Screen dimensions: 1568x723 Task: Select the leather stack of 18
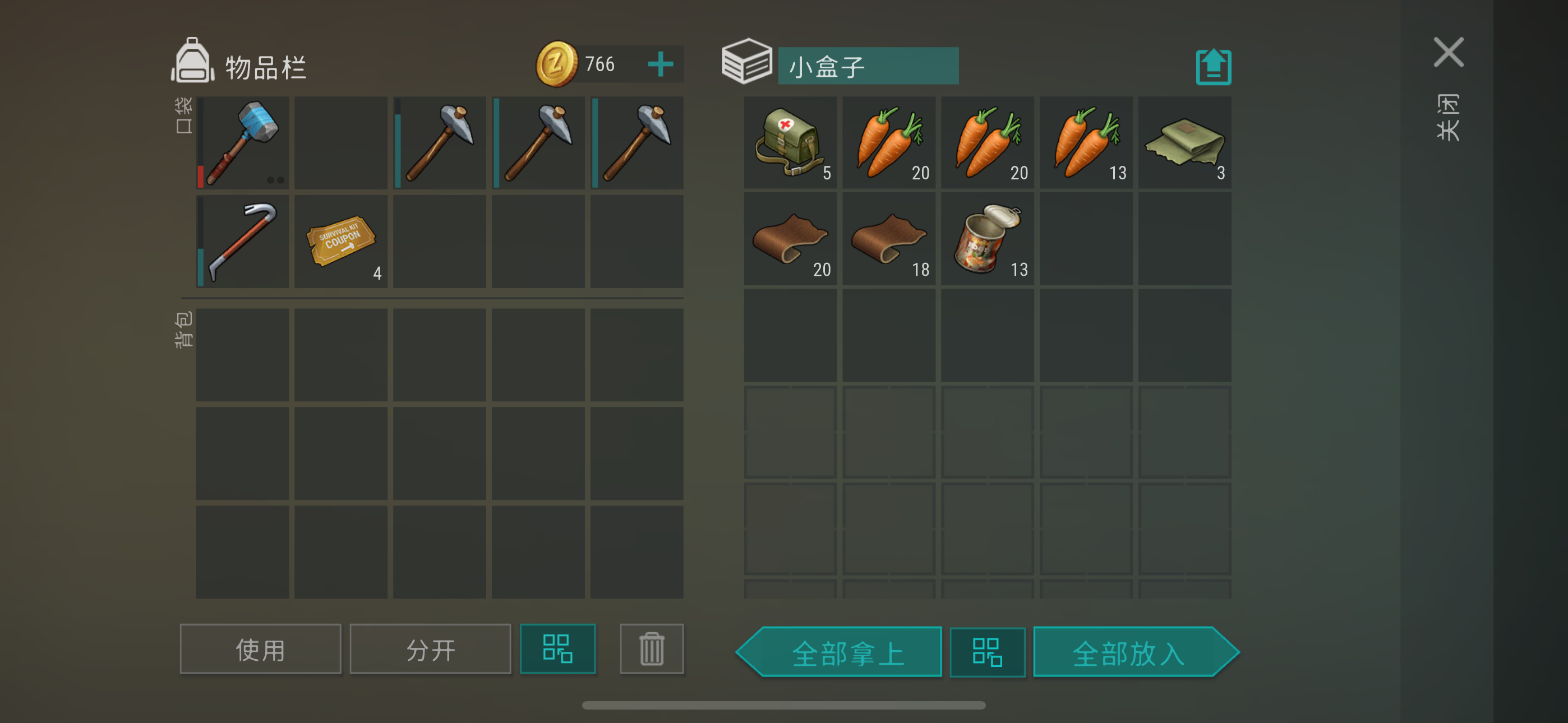[889, 239]
